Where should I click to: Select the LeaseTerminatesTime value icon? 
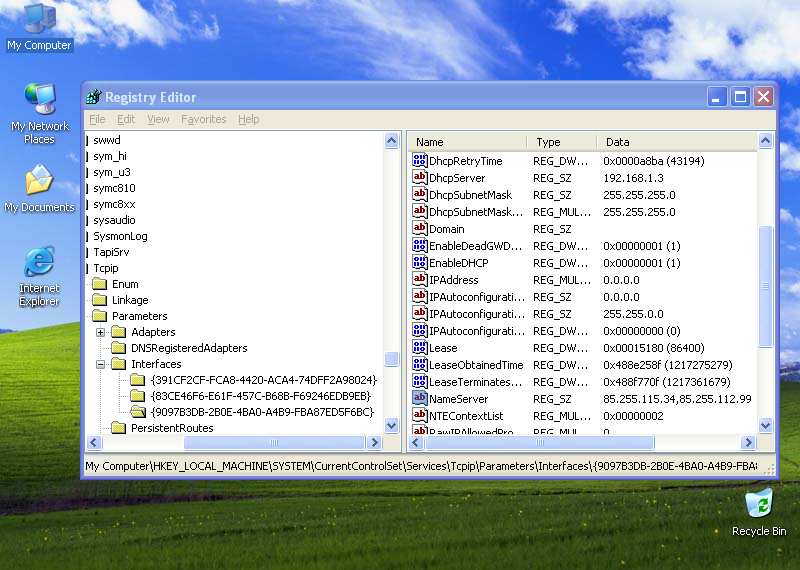pyautogui.click(x=419, y=381)
